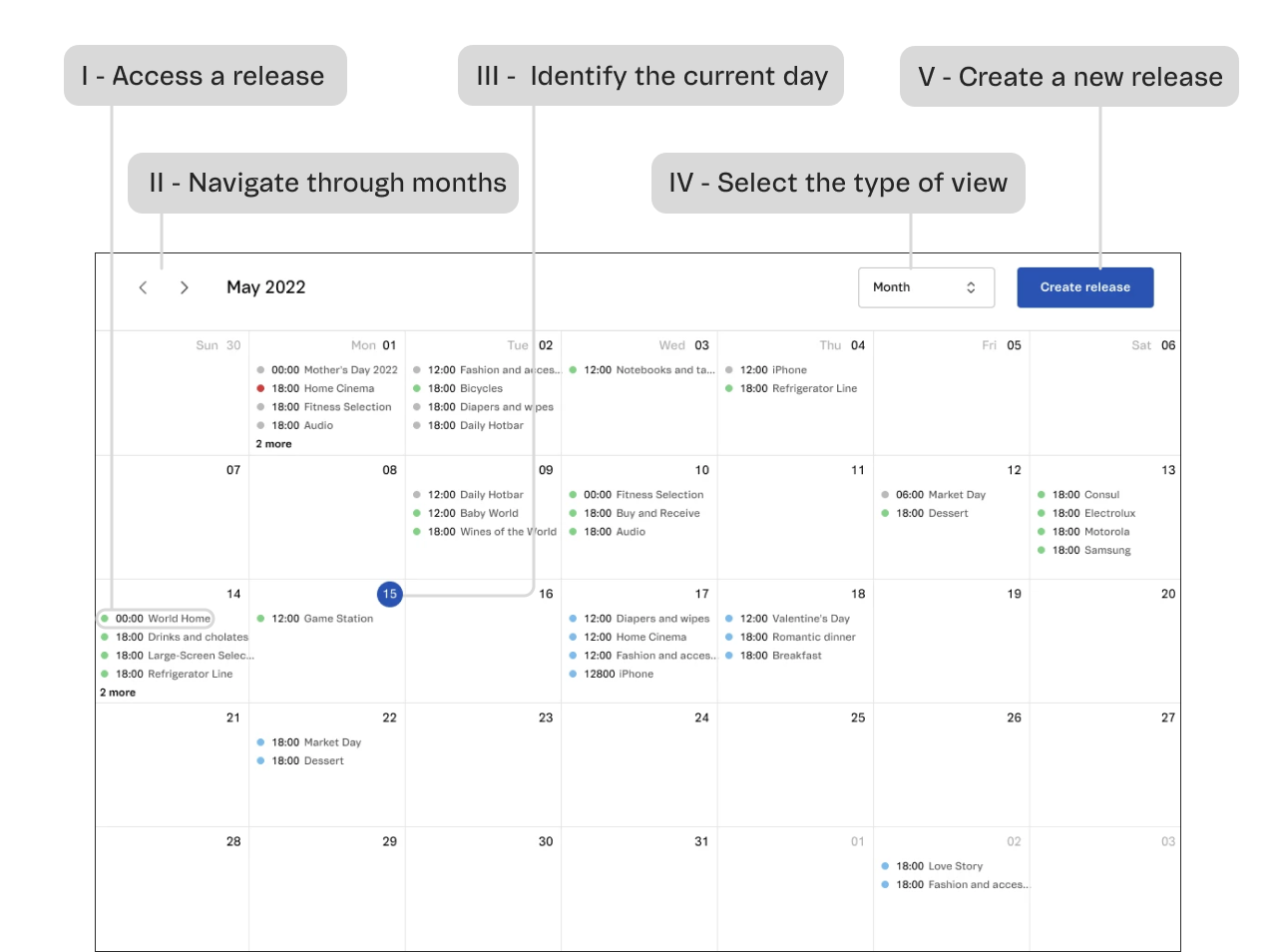This screenshot has width=1279, height=952.
Task: Open the 12:00 Valentine's Day release
Action: pyautogui.click(x=794, y=619)
